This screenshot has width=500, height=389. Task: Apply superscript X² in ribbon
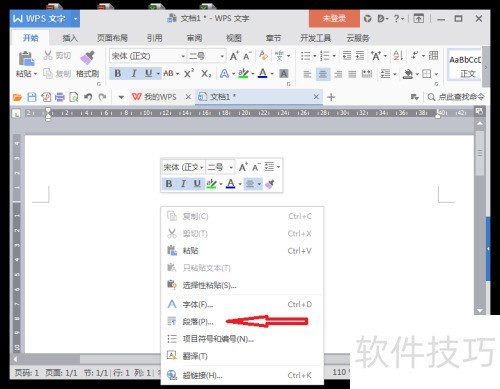(x=189, y=73)
